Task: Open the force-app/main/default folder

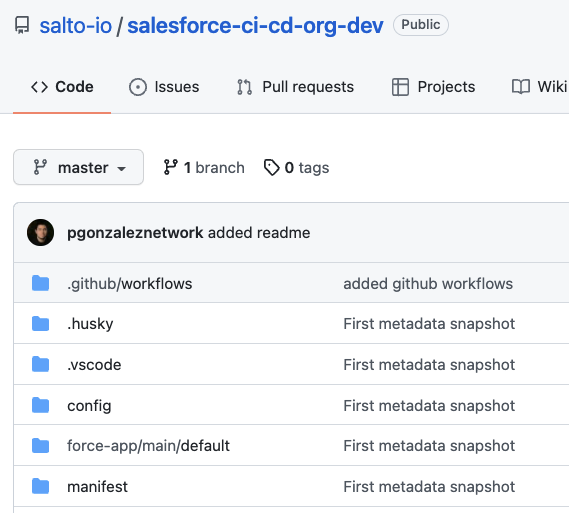Action: 148,446
